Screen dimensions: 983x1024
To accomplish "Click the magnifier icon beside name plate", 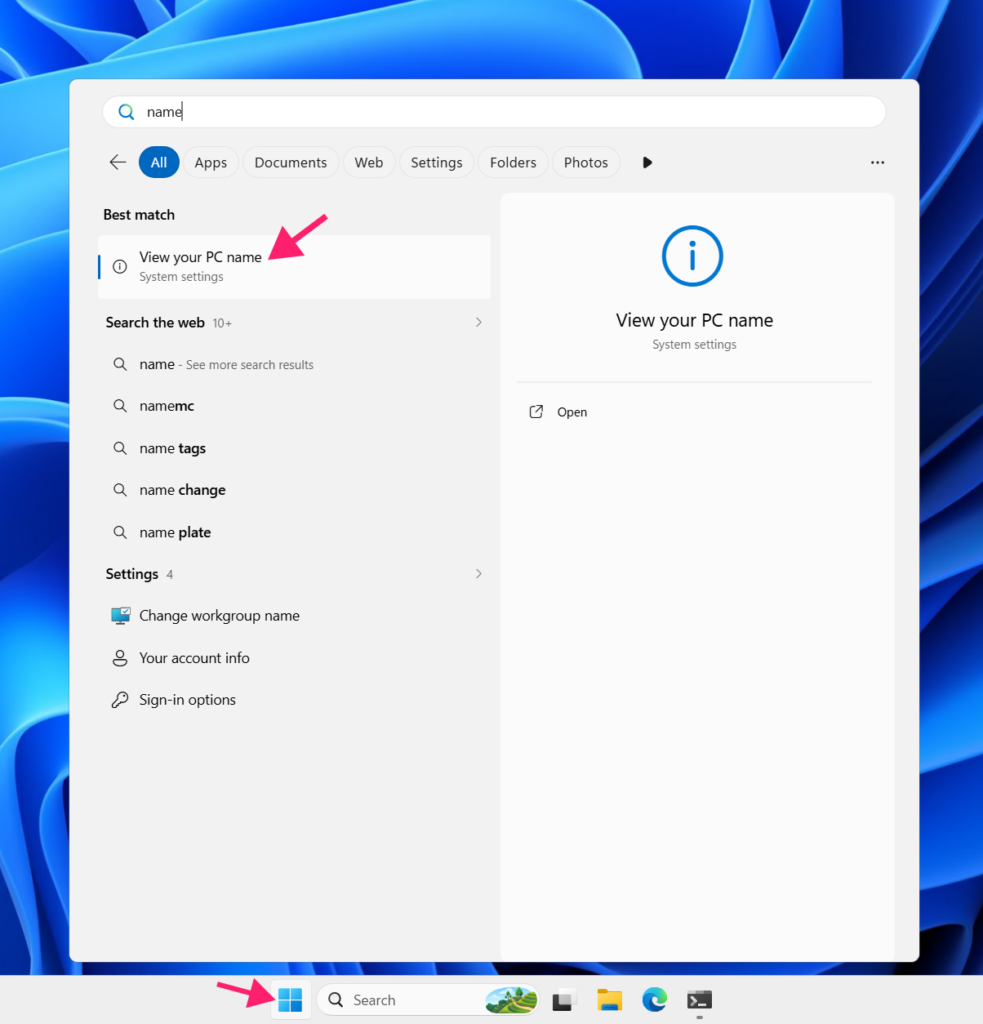I will [x=120, y=532].
